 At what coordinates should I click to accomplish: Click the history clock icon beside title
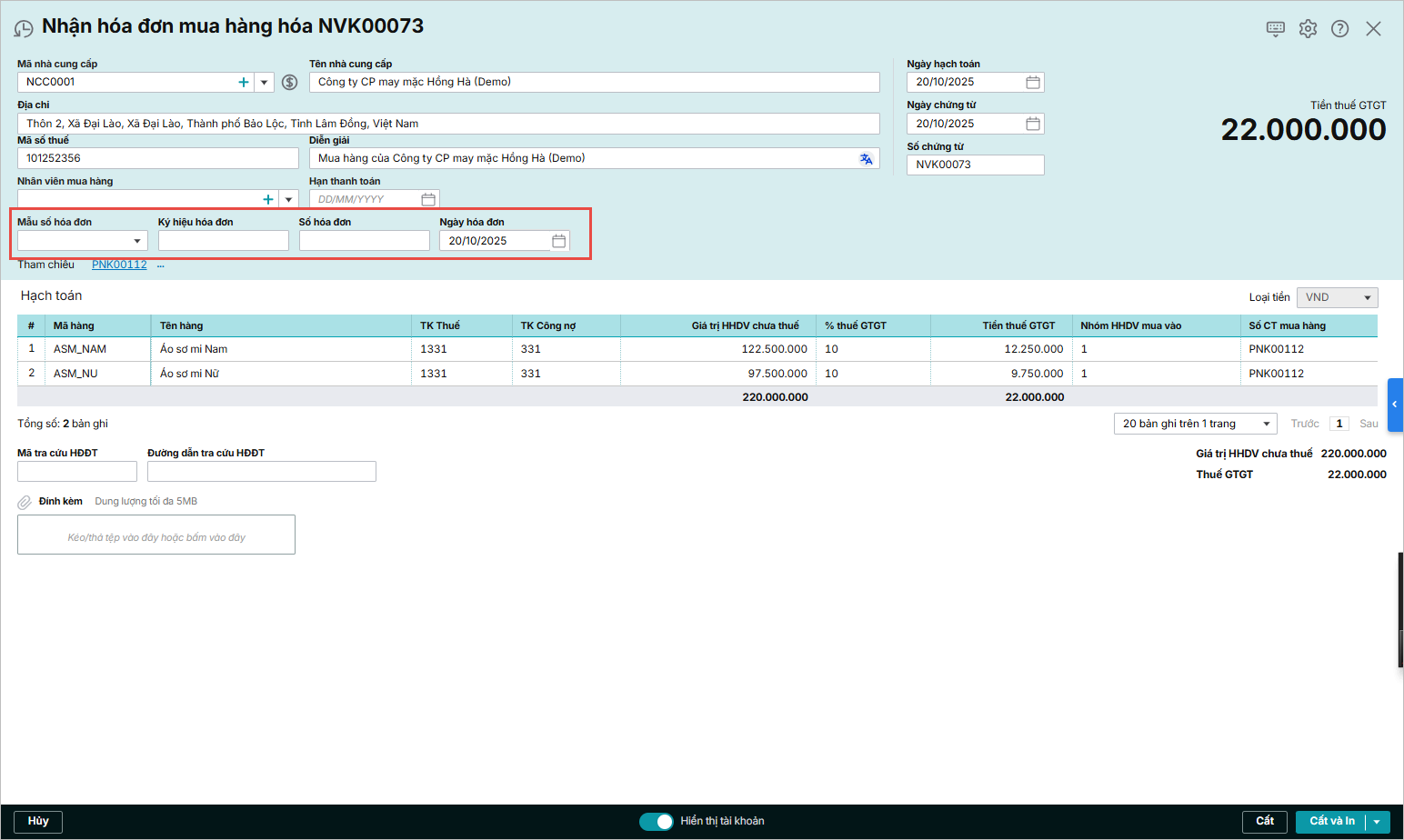pyautogui.click(x=24, y=29)
